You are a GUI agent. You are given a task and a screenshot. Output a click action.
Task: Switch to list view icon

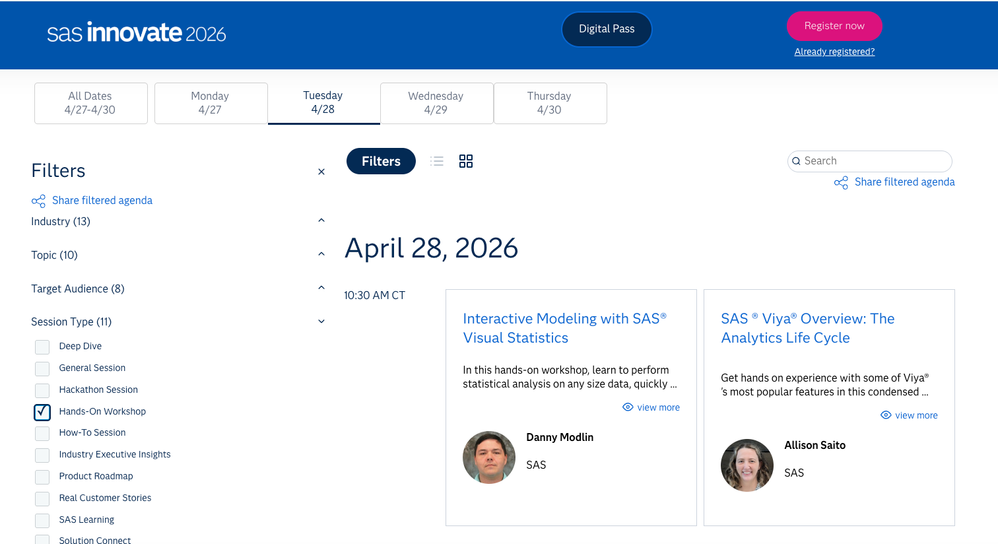(437, 161)
